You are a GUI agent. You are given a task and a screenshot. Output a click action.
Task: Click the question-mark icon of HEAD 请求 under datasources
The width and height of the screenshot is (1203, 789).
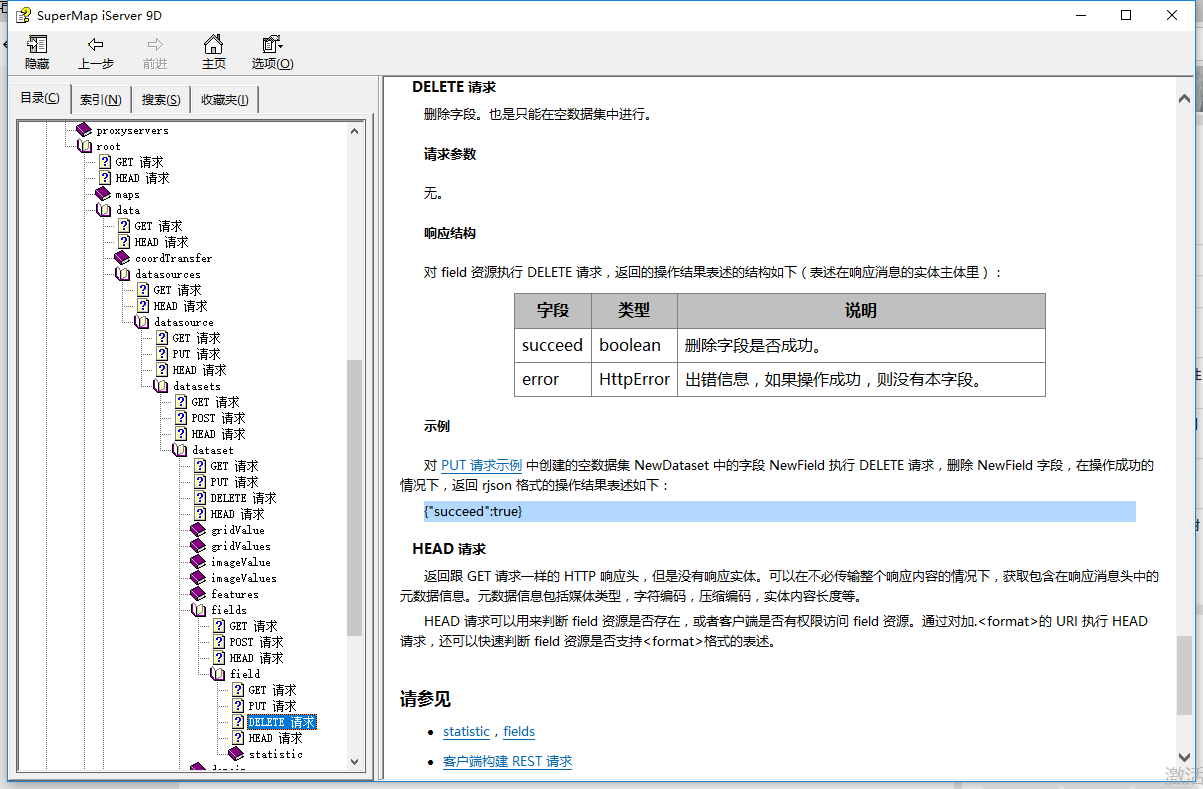pyautogui.click(x=143, y=306)
